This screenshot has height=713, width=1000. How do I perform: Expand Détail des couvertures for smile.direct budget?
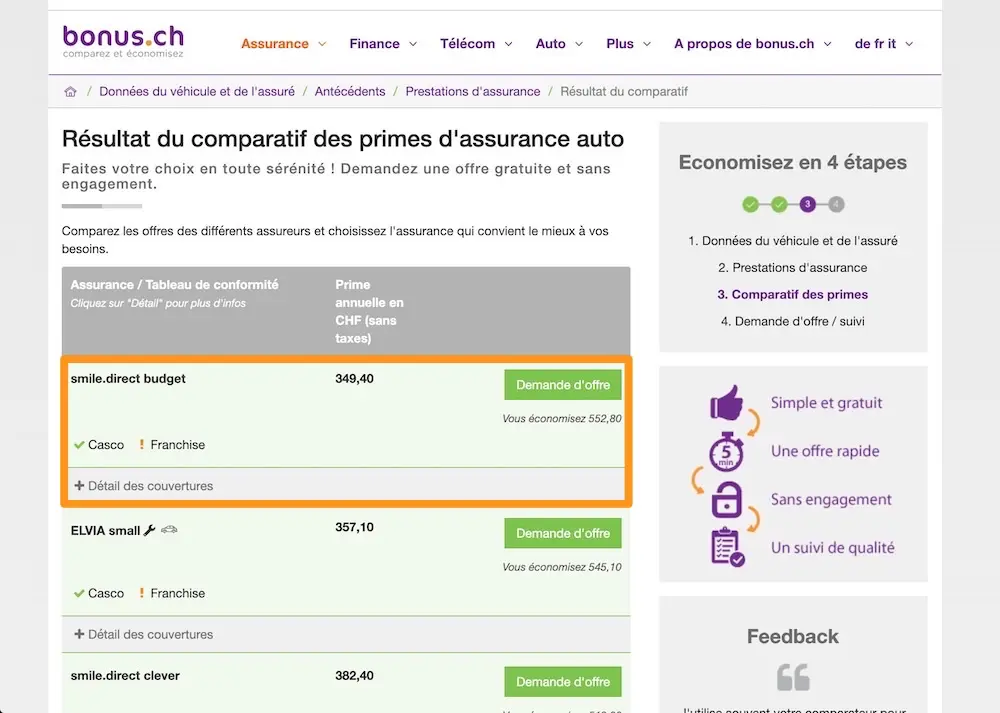tap(143, 486)
